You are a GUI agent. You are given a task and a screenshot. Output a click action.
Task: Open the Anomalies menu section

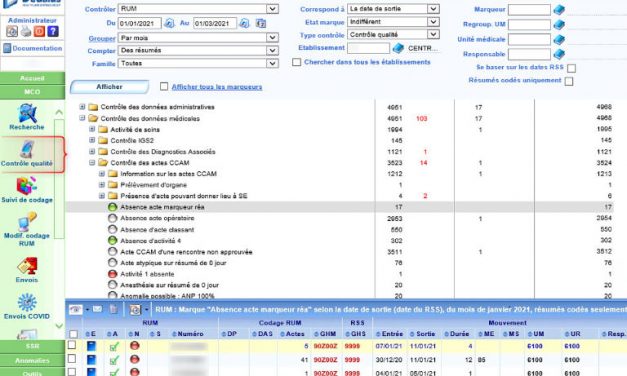32,360
